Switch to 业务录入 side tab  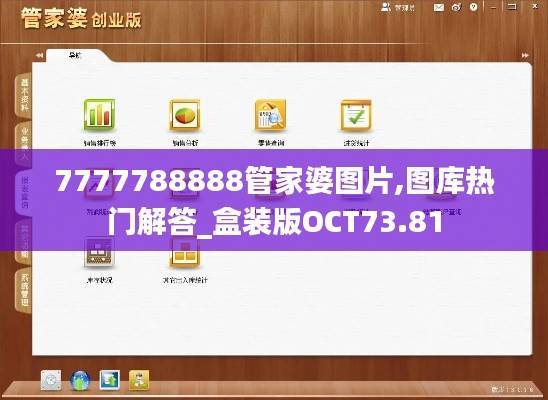pyautogui.click(x=24, y=143)
